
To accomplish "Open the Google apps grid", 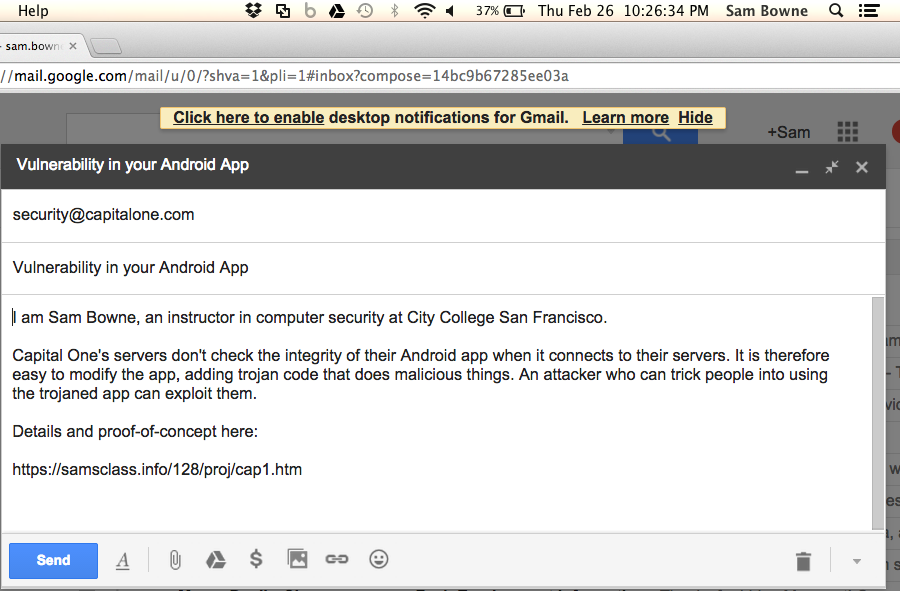I will [847, 132].
